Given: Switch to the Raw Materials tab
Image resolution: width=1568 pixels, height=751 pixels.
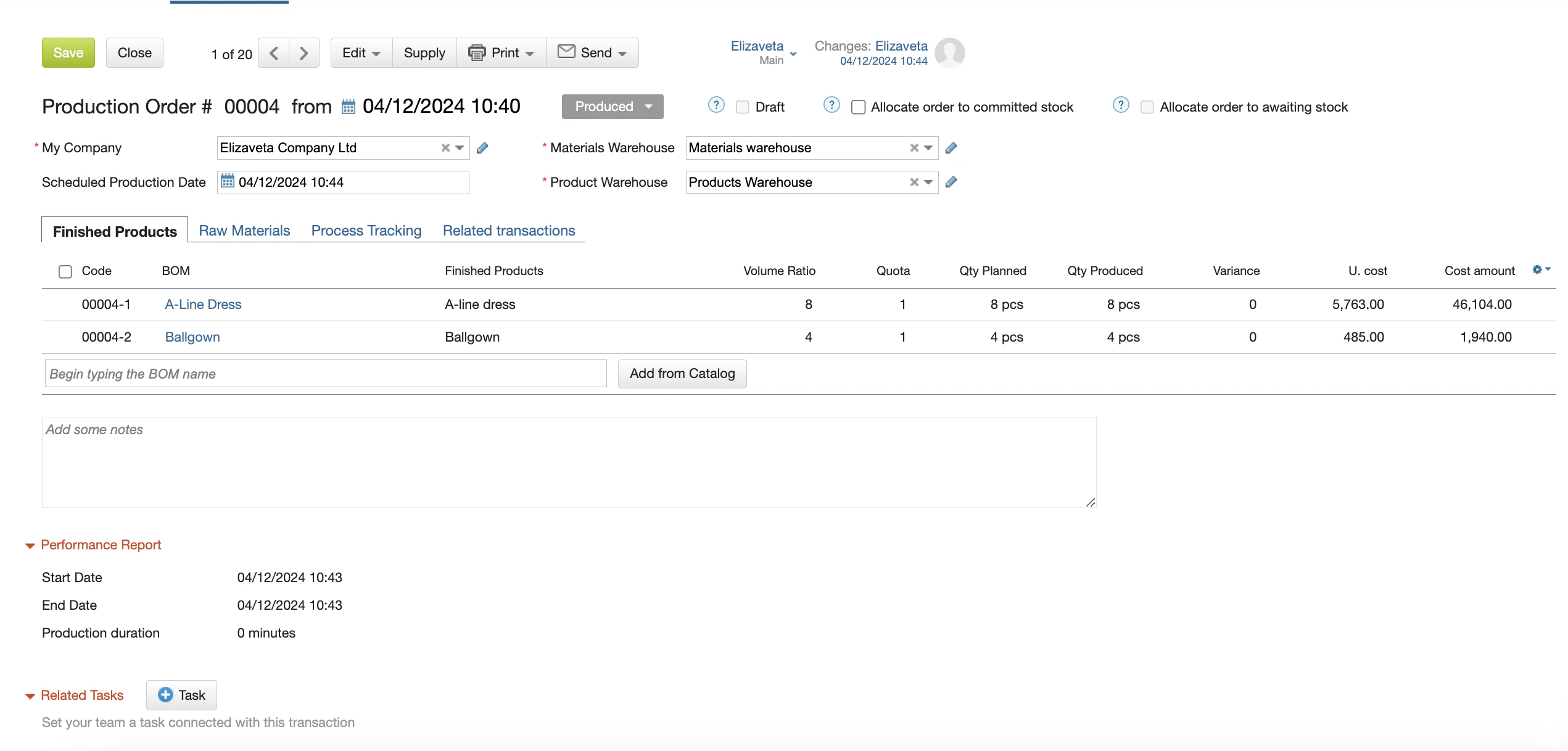Looking at the screenshot, I should (244, 230).
